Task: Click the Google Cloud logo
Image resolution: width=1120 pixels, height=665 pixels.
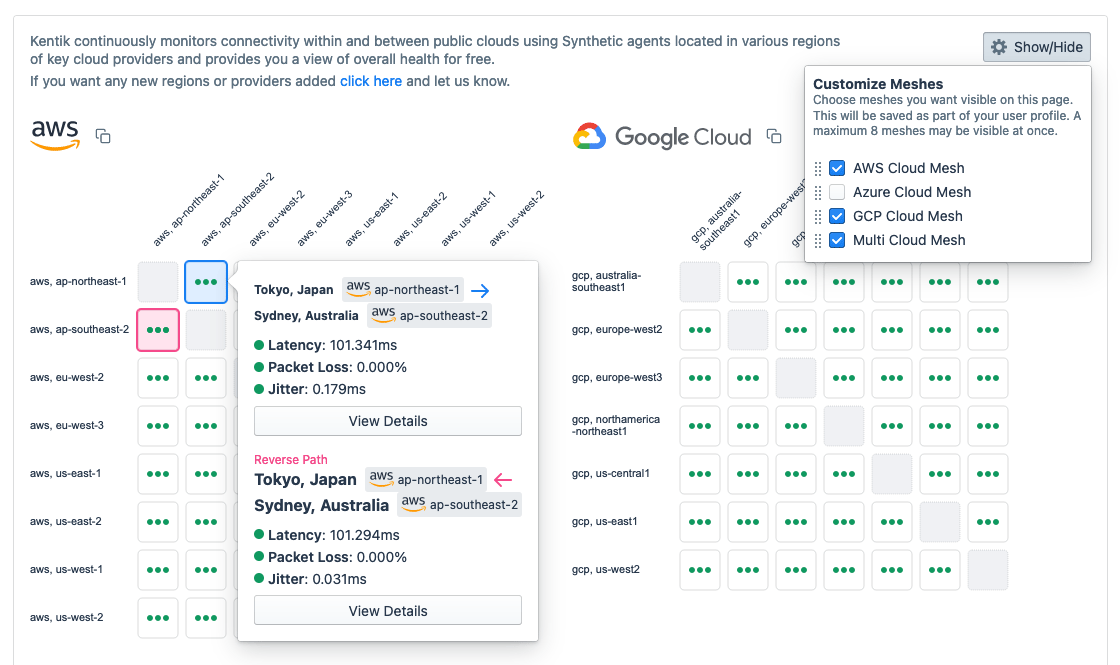Action: click(x=663, y=137)
